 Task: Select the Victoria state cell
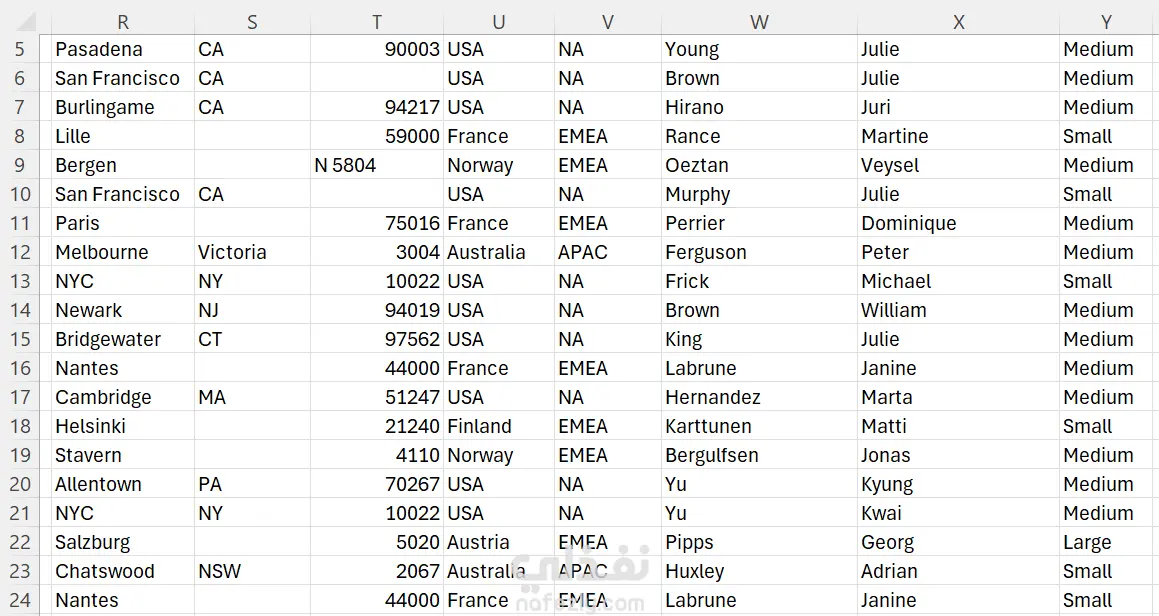pyautogui.click(x=252, y=252)
